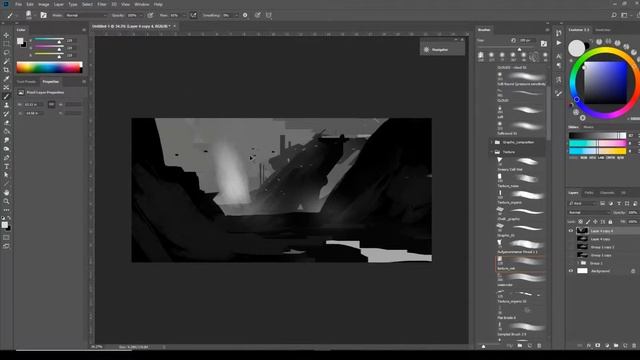Open the Filter menu
Screen dimensions: 640x360
pos(102,4)
